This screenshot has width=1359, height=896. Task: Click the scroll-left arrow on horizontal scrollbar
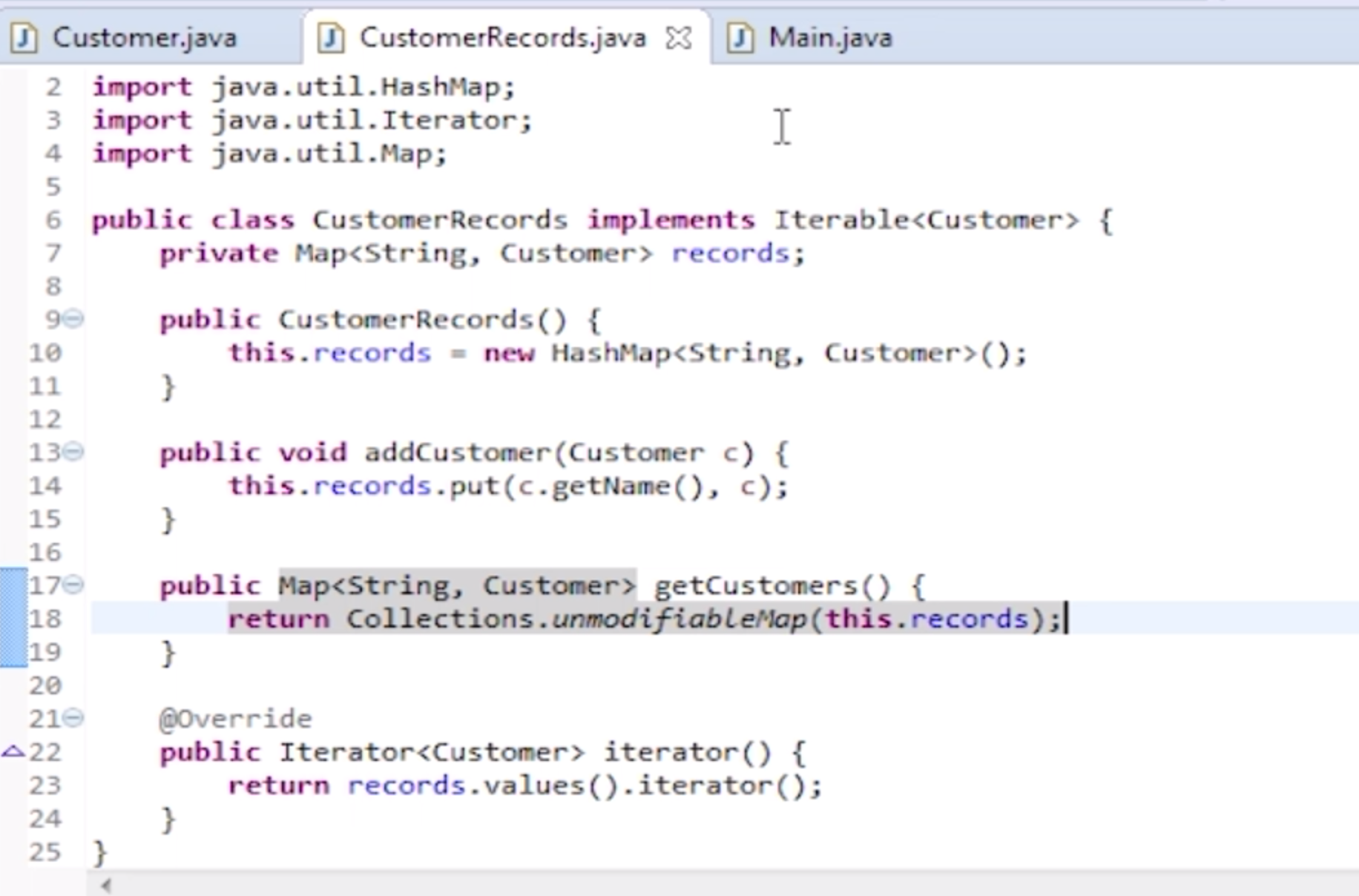point(106,885)
